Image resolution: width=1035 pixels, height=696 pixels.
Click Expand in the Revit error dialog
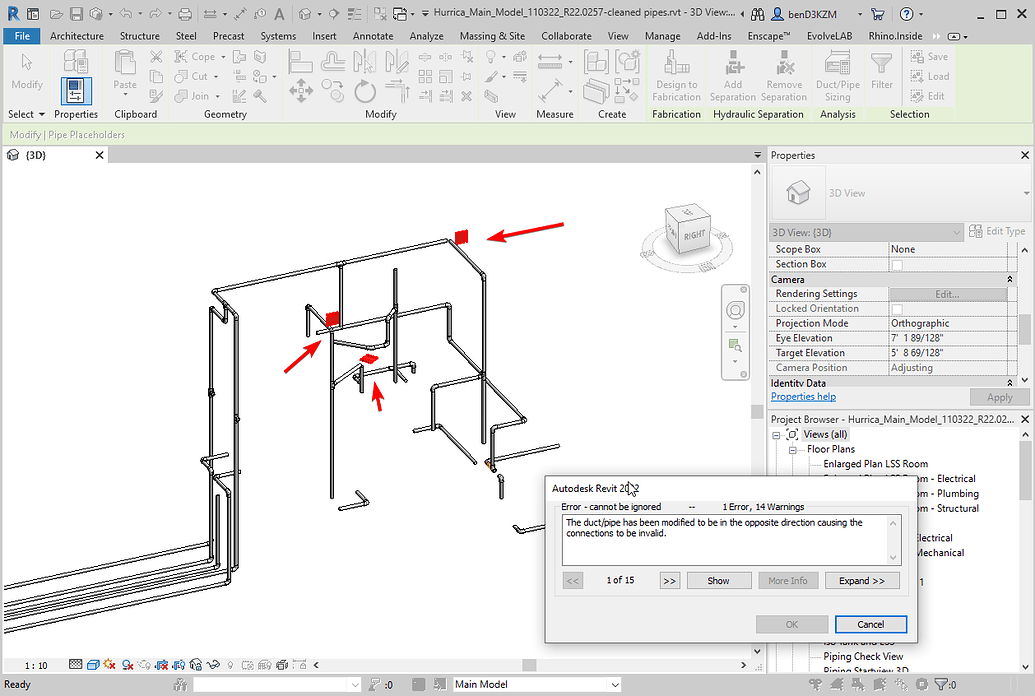coord(862,580)
